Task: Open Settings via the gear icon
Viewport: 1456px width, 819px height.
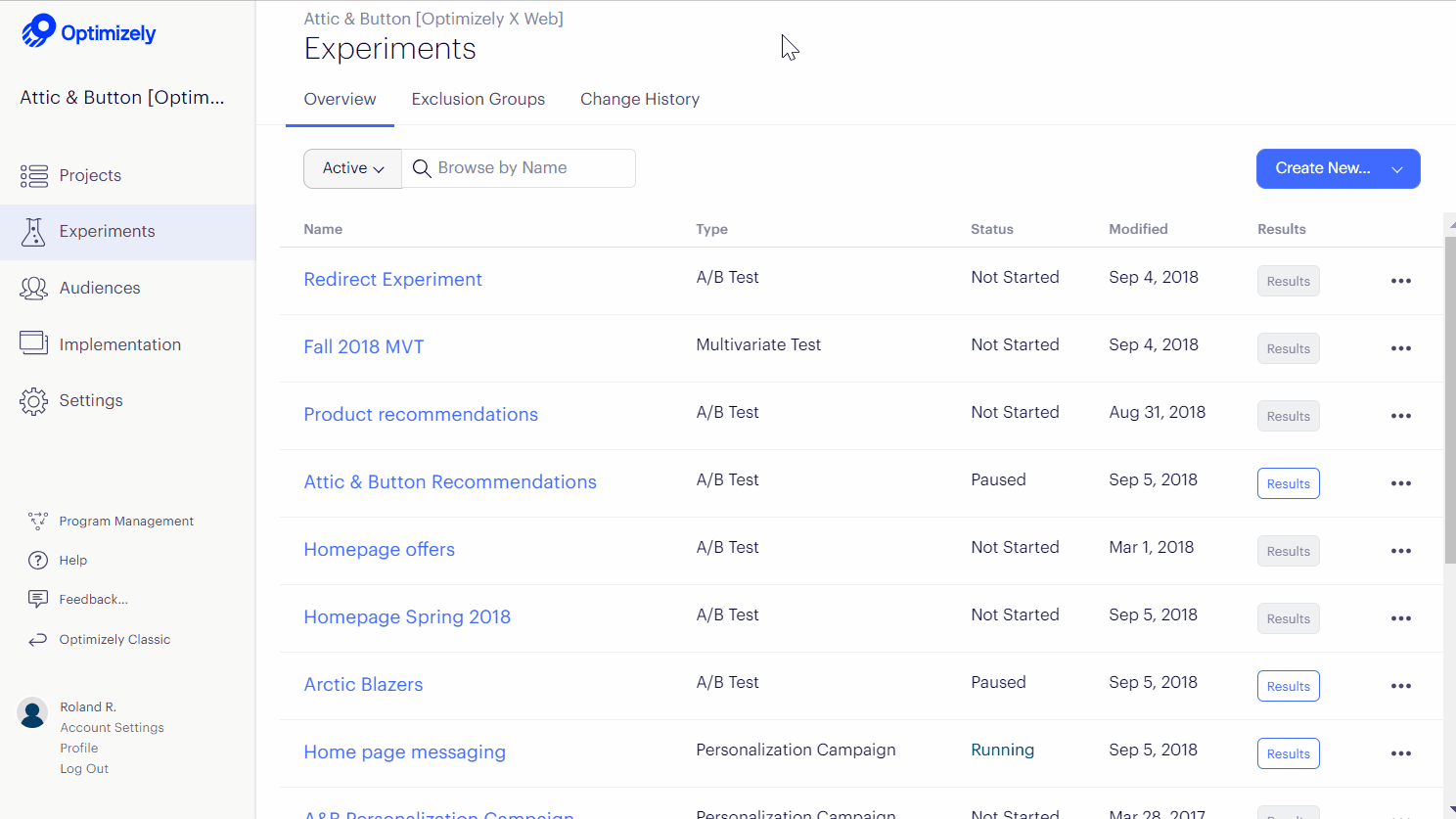Action: click(34, 401)
